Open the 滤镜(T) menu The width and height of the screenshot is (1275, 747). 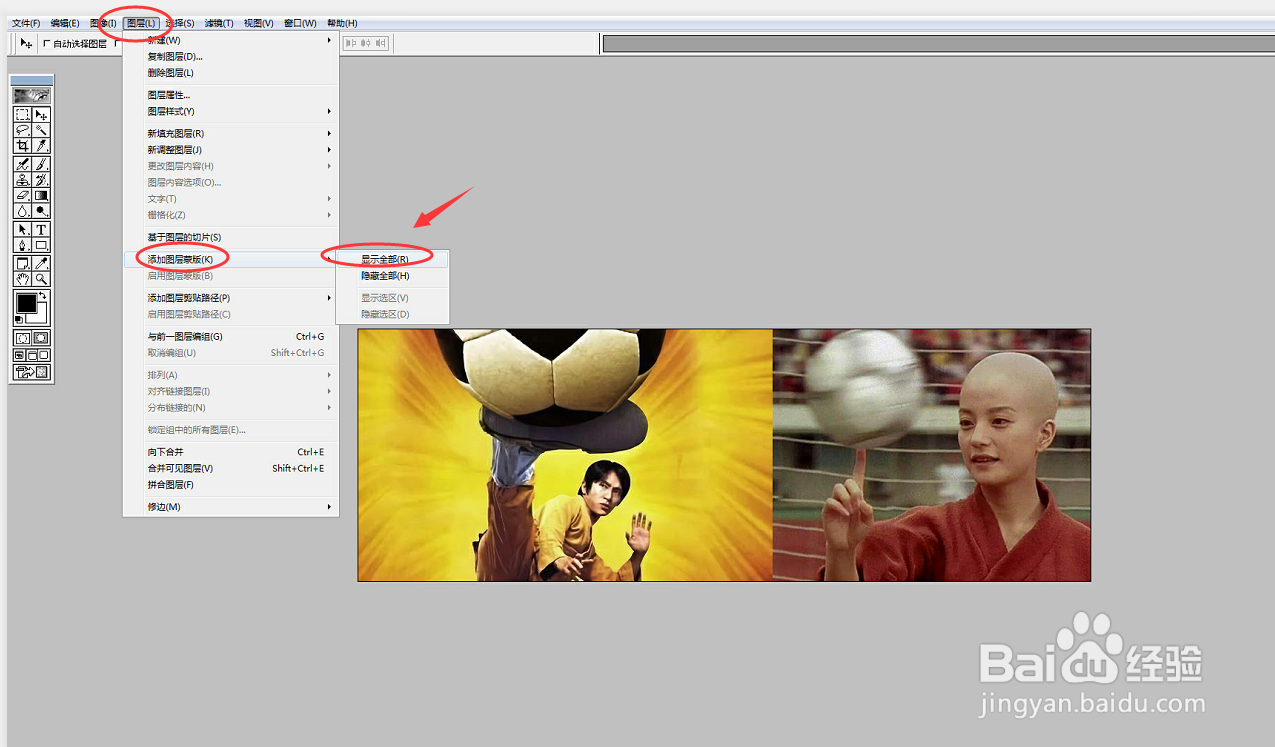click(x=220, y=23)
